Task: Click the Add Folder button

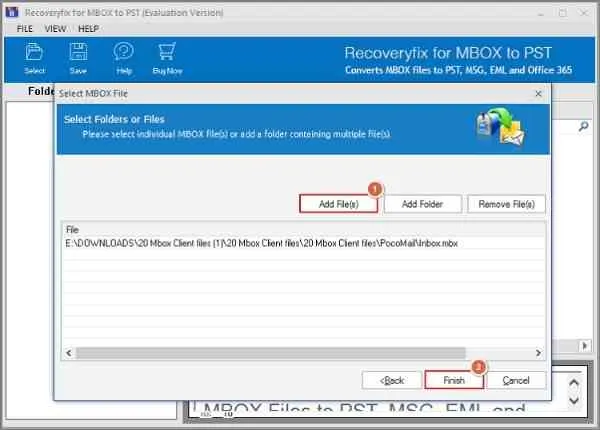Action: pos(422,204)
